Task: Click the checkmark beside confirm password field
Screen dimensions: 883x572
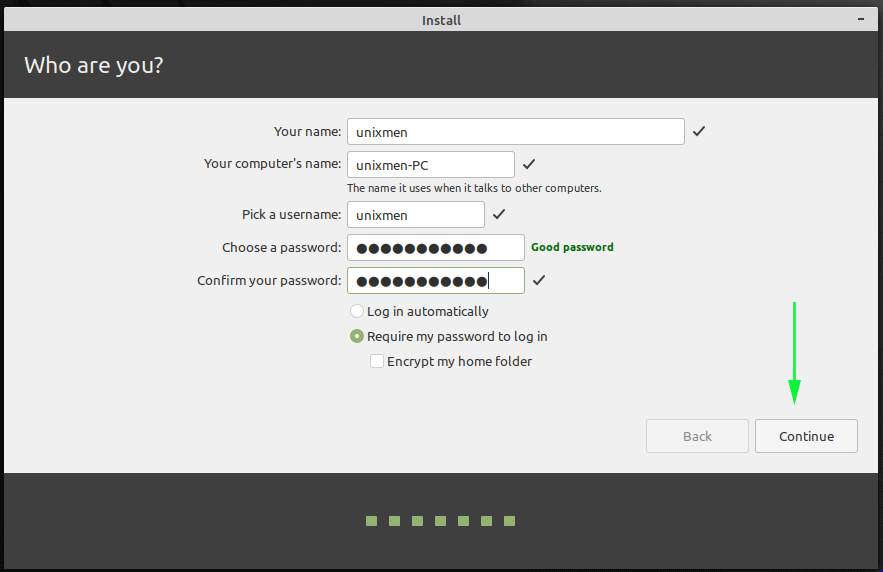Action: [539, 280]
